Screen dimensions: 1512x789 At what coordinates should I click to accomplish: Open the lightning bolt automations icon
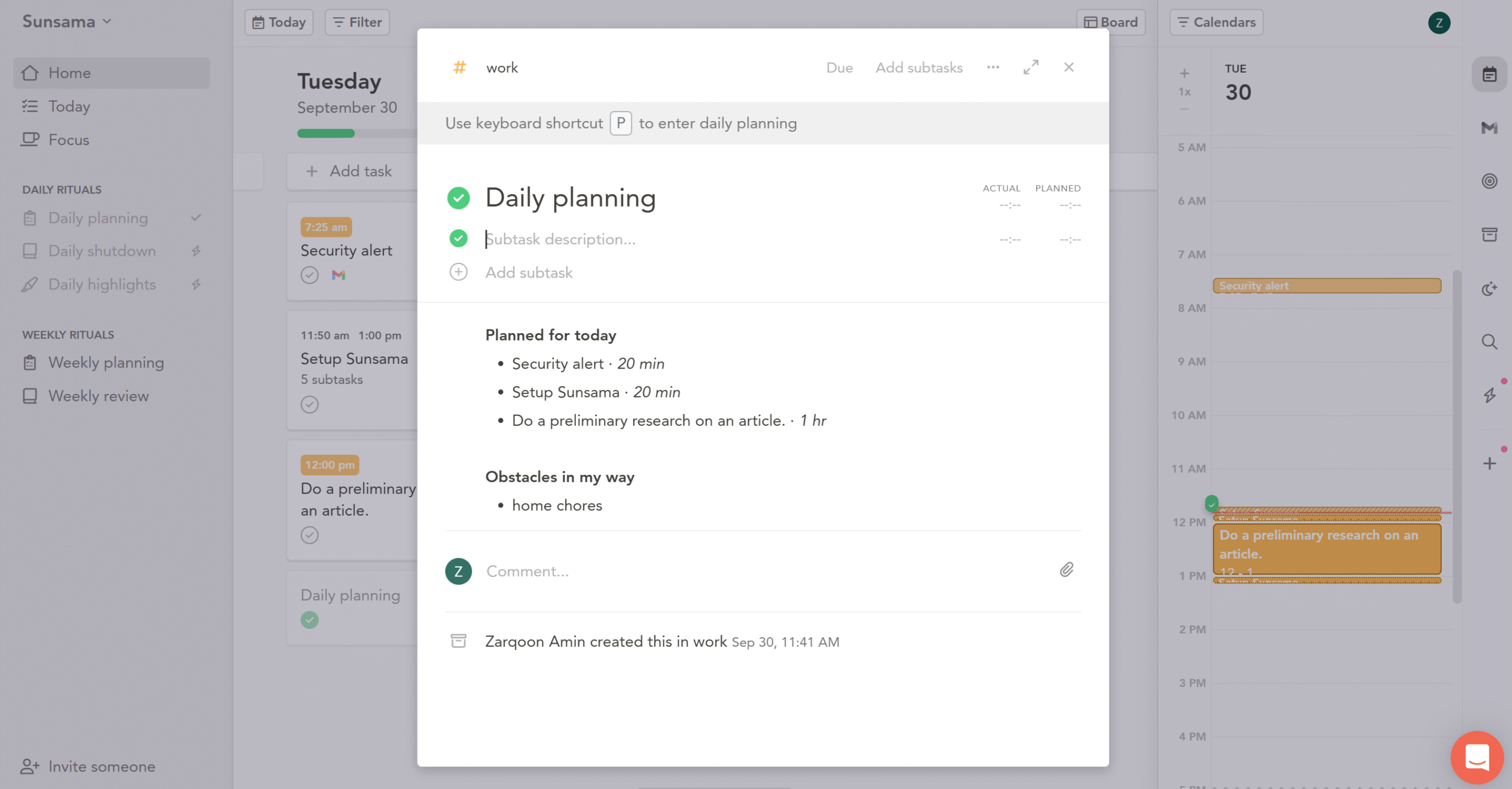coord(1489,395)
